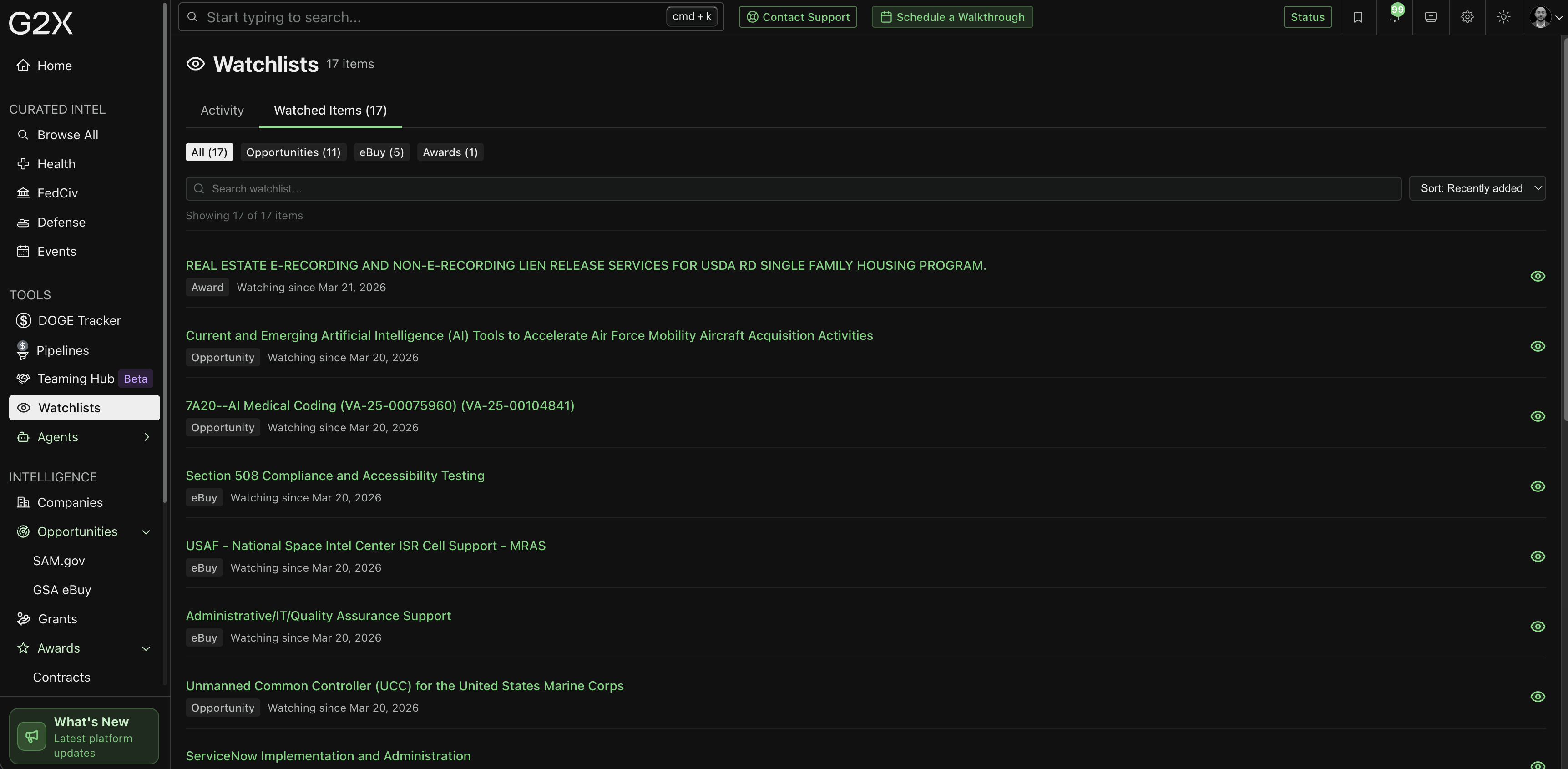1568x769 pixels.
Task: Open the saved bookmarks icon in top bar
Action: (1358, 17)
